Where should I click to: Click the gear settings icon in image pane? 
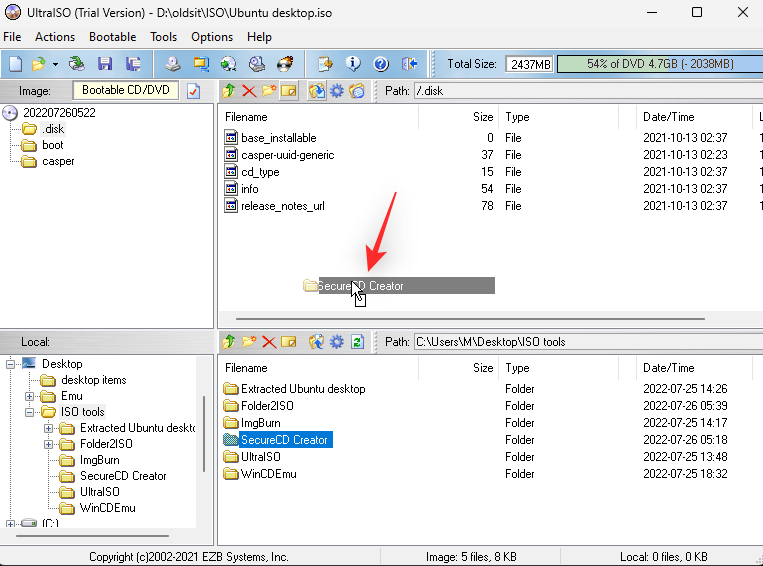[337, 91]
